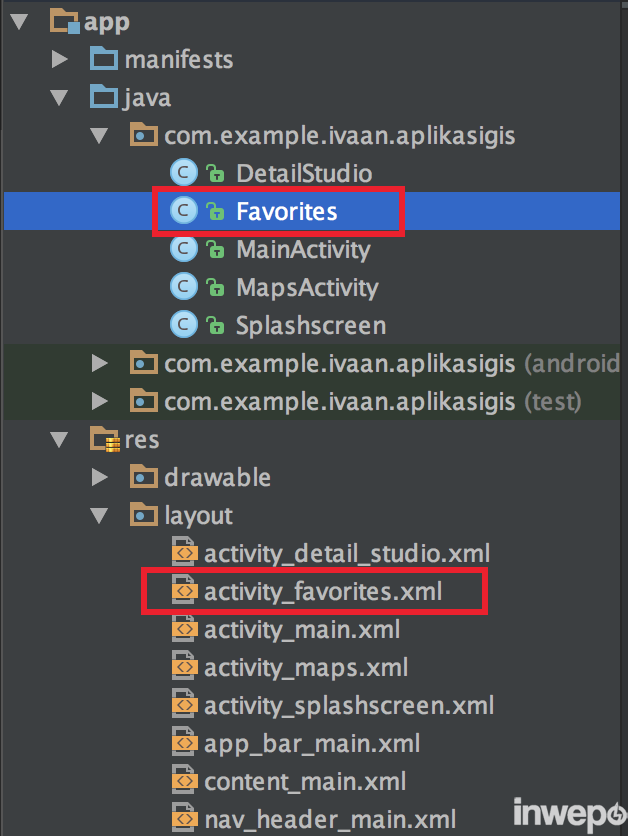This screenshot has width=628, height=836.
Task: Select content_main.xml layout file
Action: tap(306, 781)
